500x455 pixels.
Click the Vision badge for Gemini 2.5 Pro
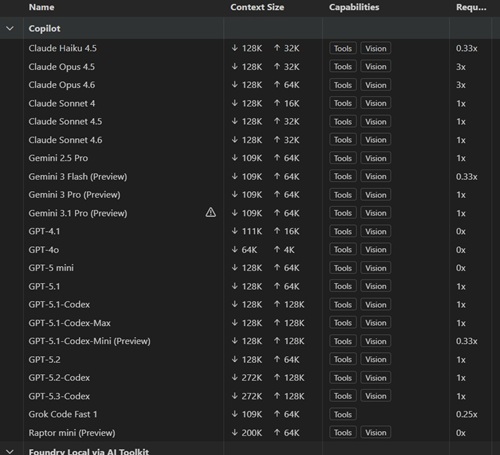[376, 158]
